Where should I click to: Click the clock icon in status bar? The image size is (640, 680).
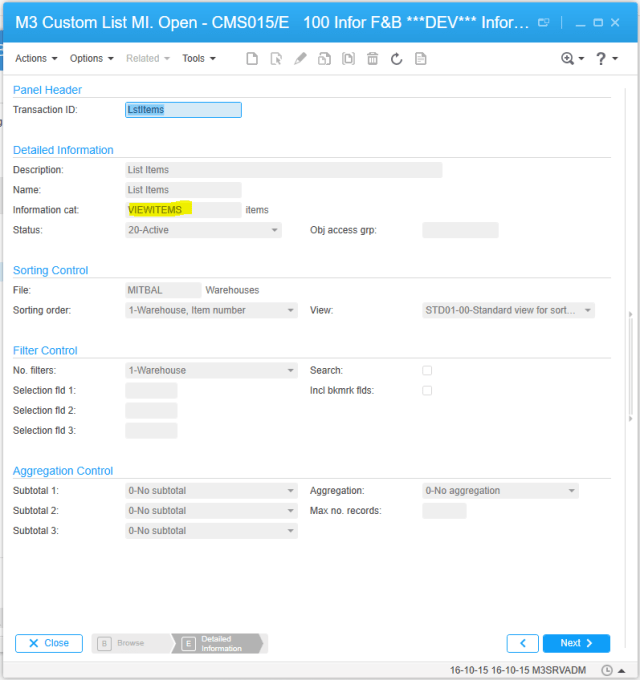pos(607,669)
